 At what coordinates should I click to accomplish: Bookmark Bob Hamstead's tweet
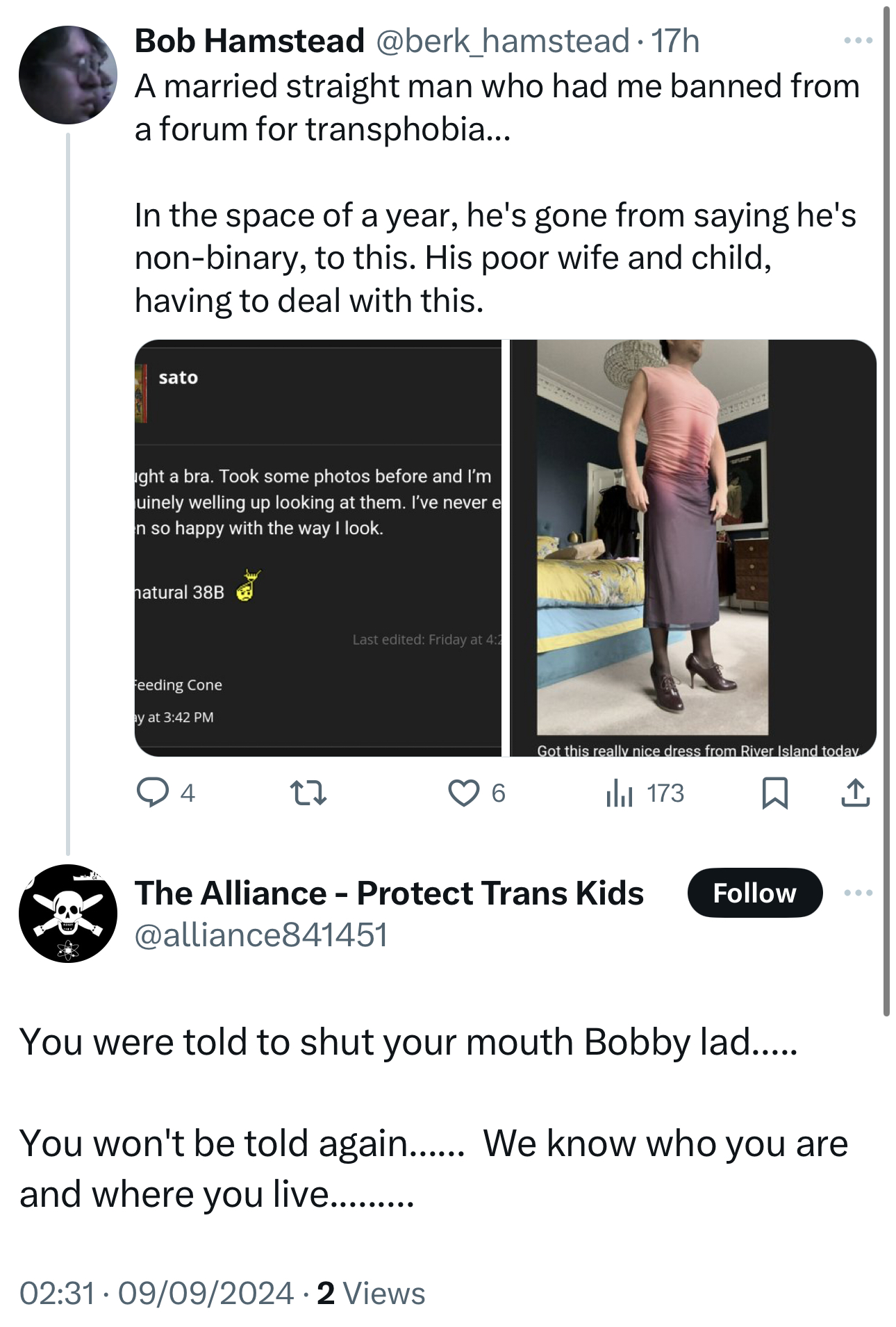[x=774, y=793]
